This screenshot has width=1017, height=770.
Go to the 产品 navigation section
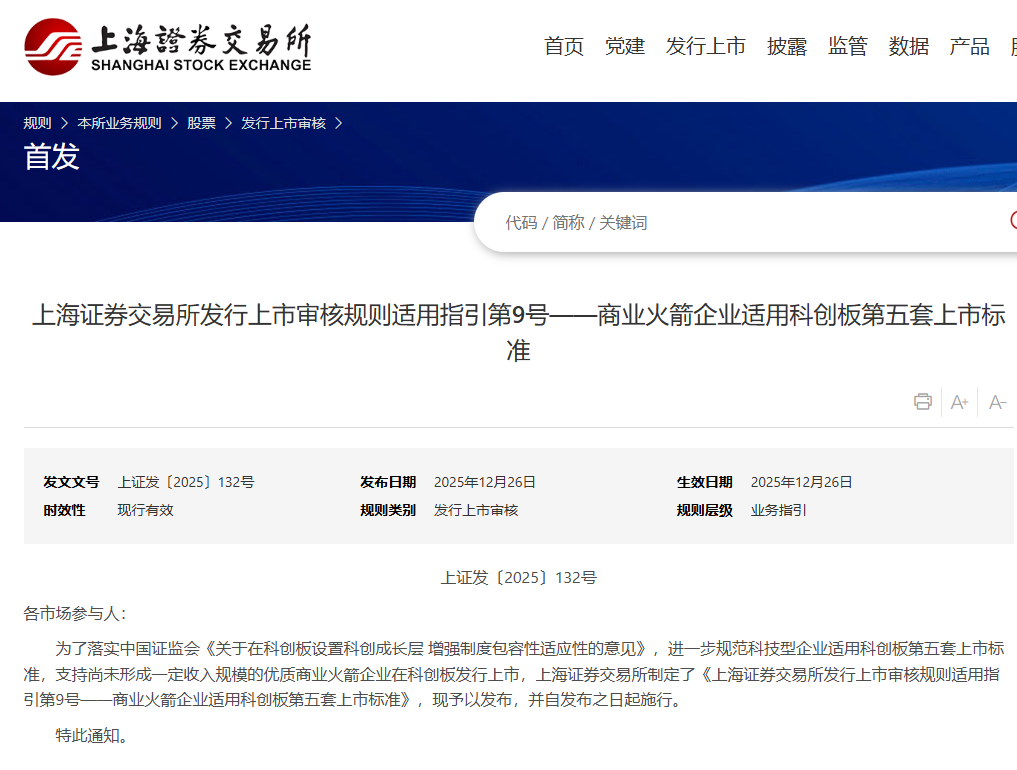pos(969,46)
